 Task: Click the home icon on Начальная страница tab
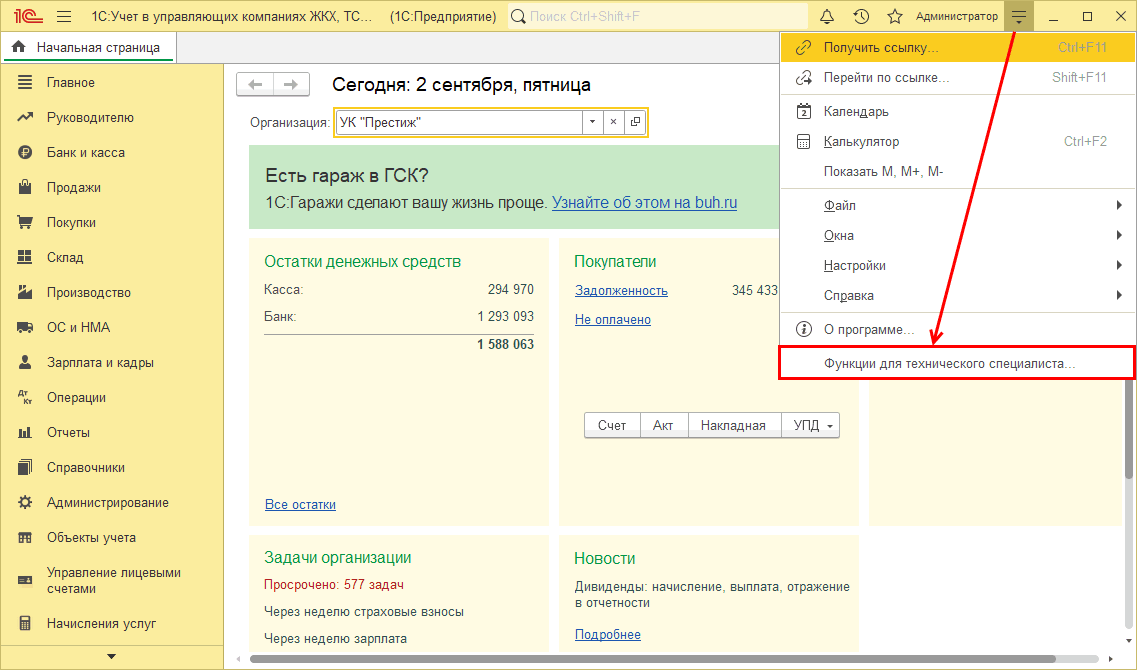[19, 47]
